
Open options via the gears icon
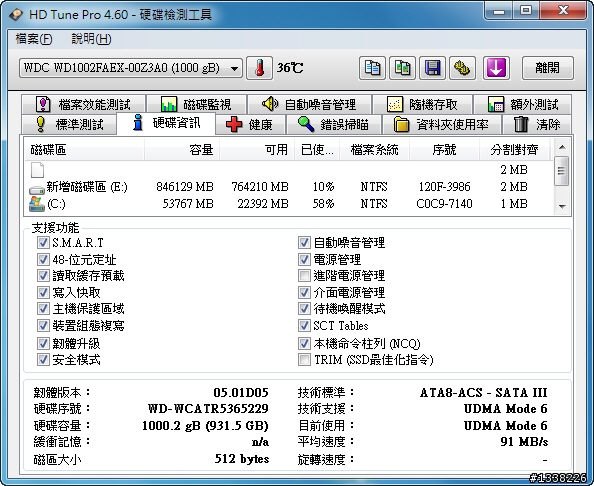tap(462, 68)
